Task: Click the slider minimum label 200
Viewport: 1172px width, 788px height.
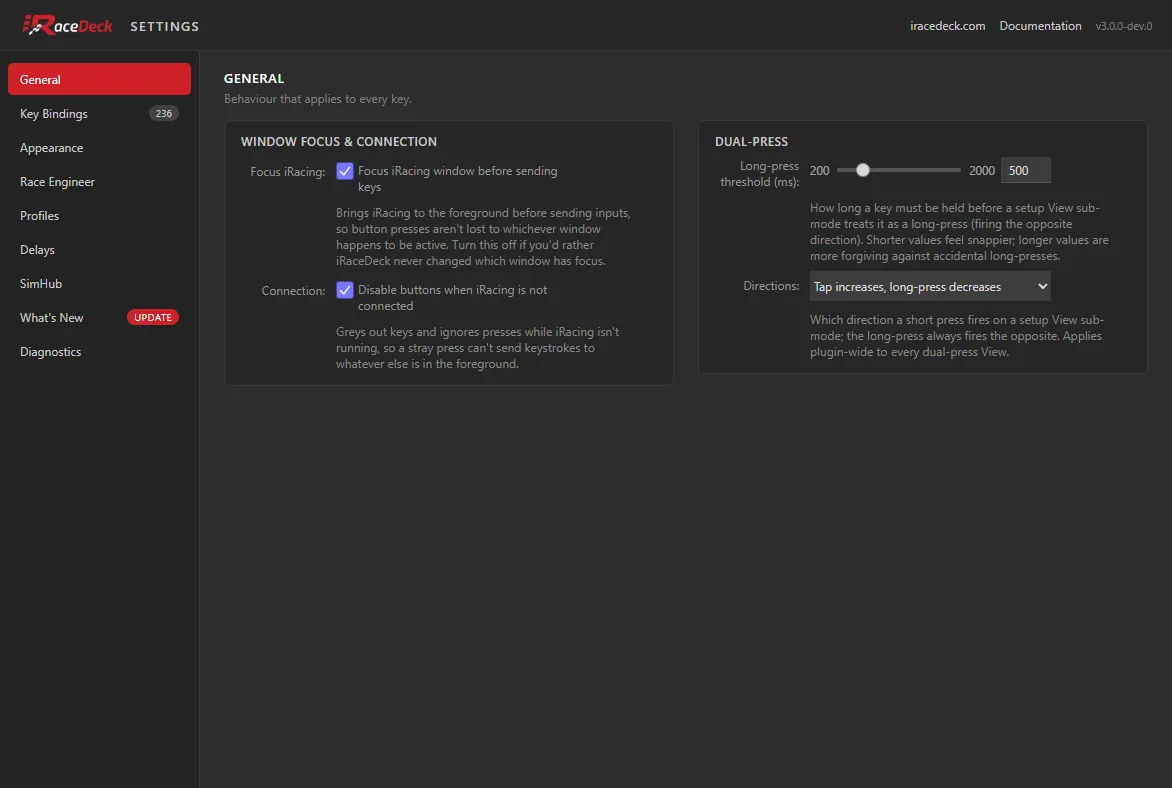Action: 819,170
